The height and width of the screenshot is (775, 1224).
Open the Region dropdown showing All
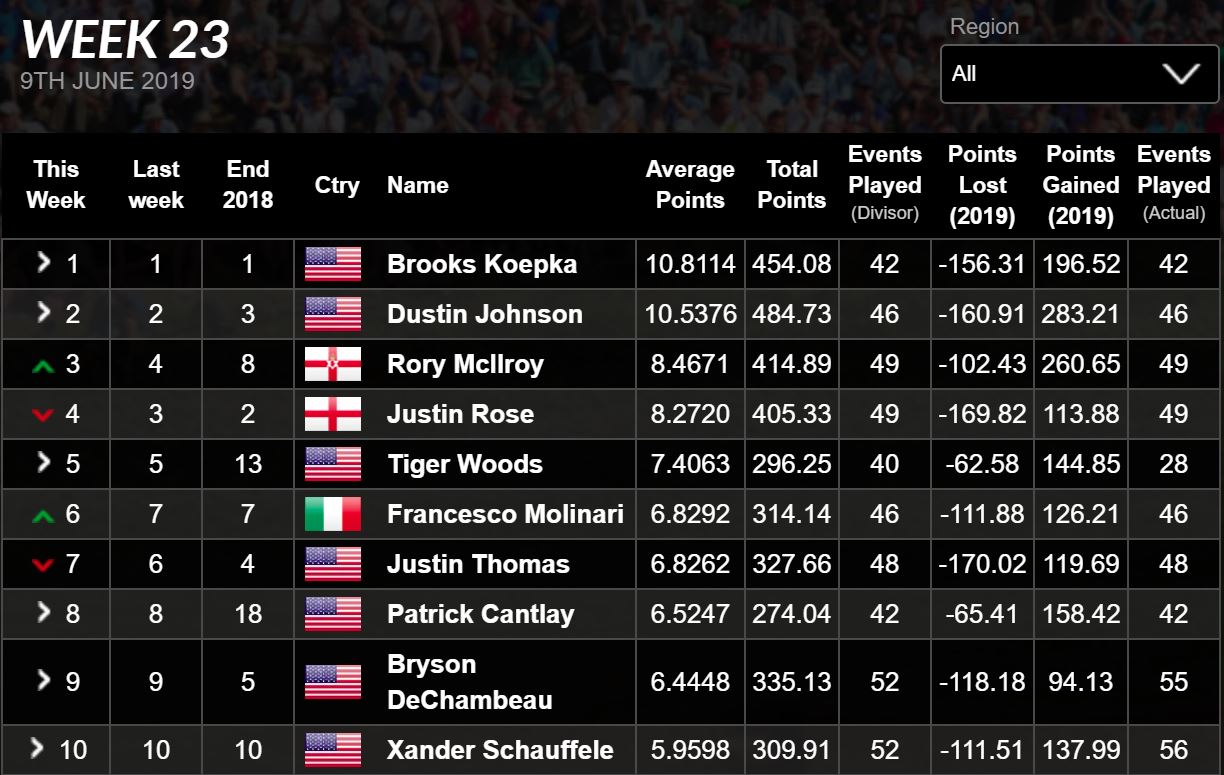(x=1078, y=73)
